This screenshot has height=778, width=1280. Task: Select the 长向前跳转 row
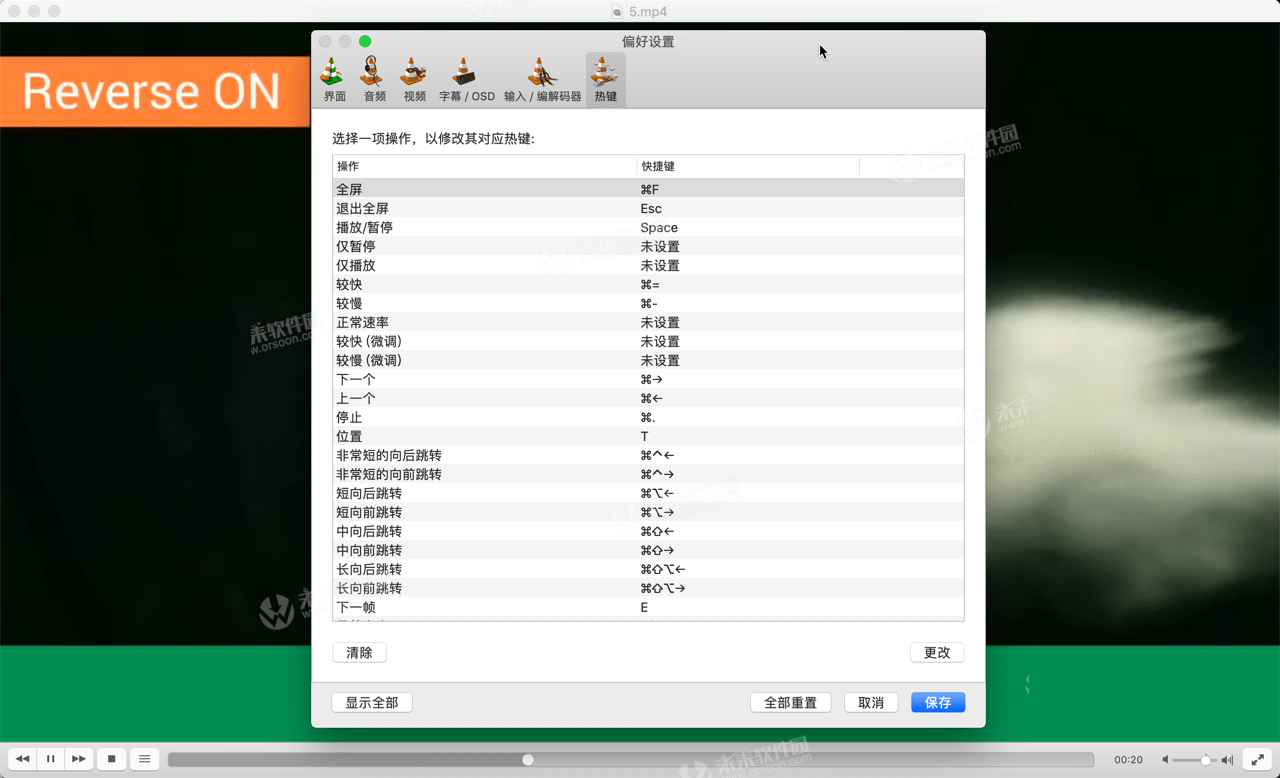[648, 588]
